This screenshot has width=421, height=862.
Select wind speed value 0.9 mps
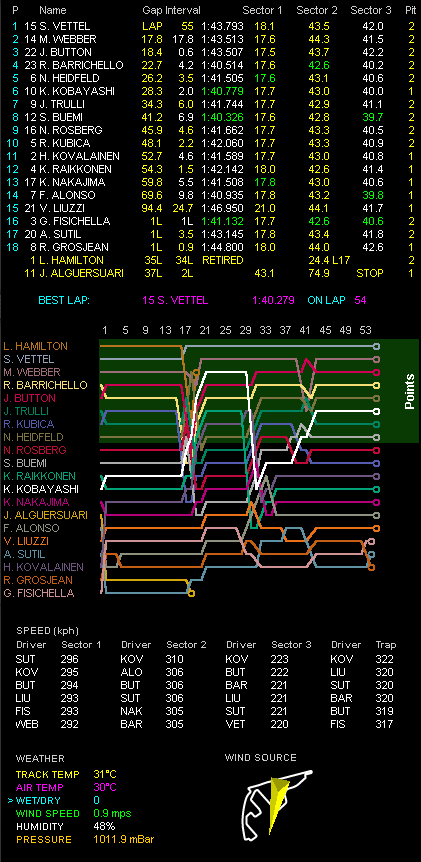[112, 814]
